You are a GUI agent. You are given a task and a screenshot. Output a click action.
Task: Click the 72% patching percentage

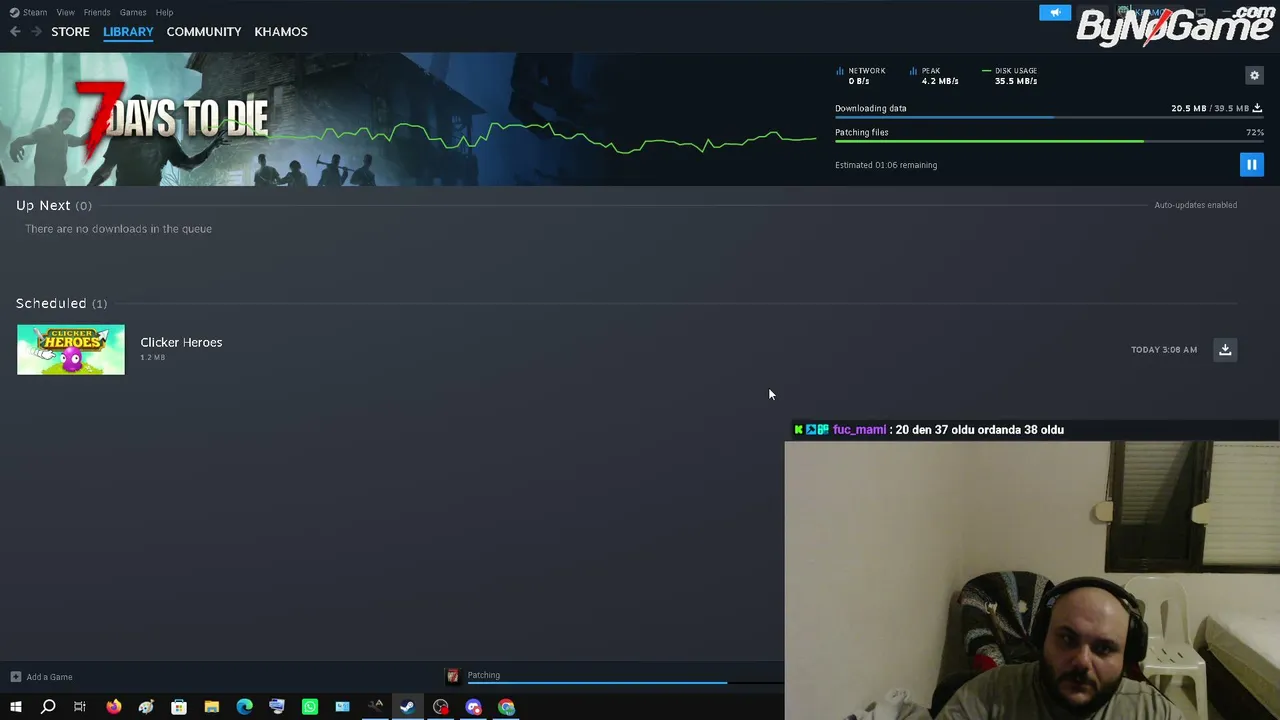tap(1255, 132)
